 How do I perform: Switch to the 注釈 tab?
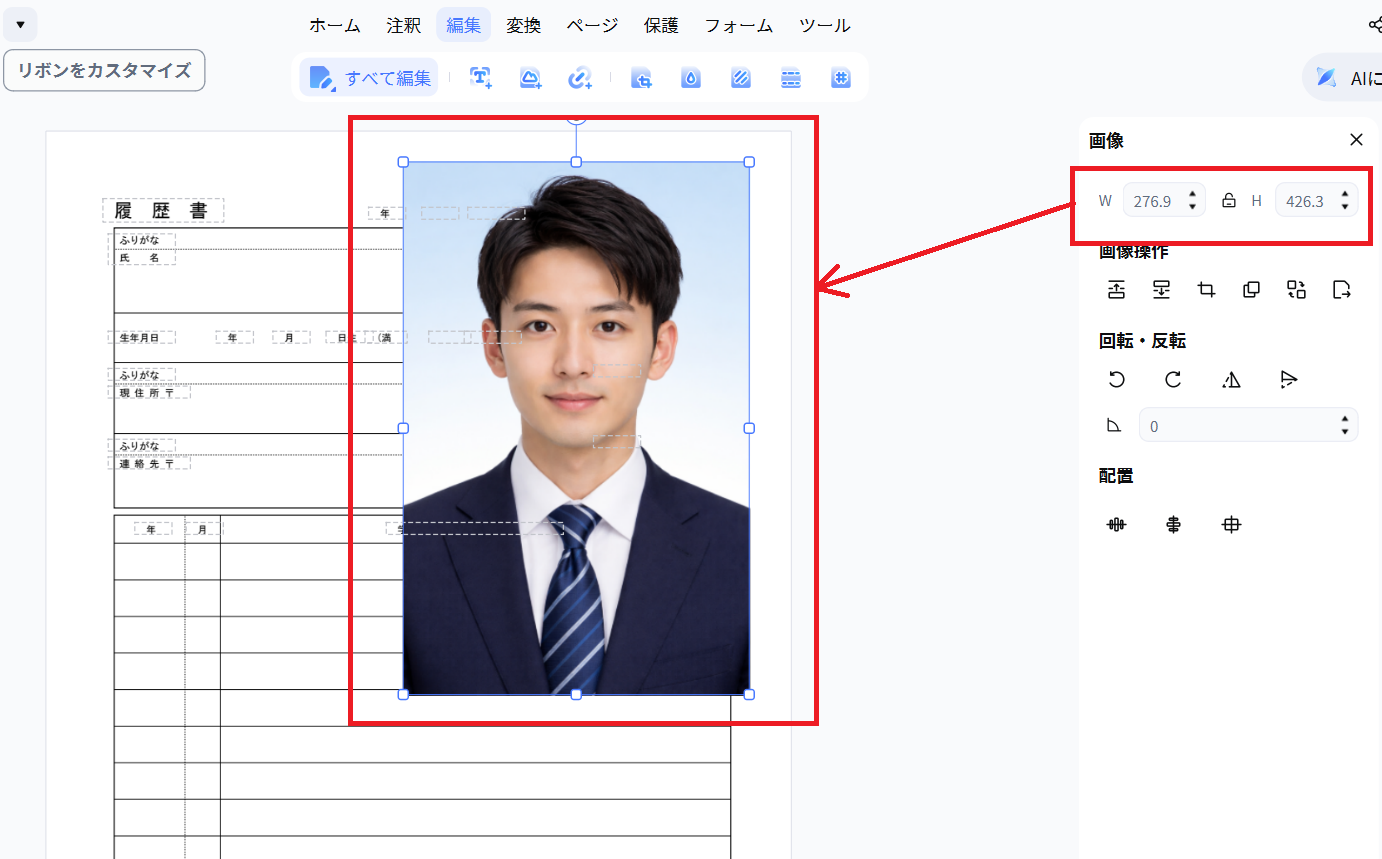[404, 25]
